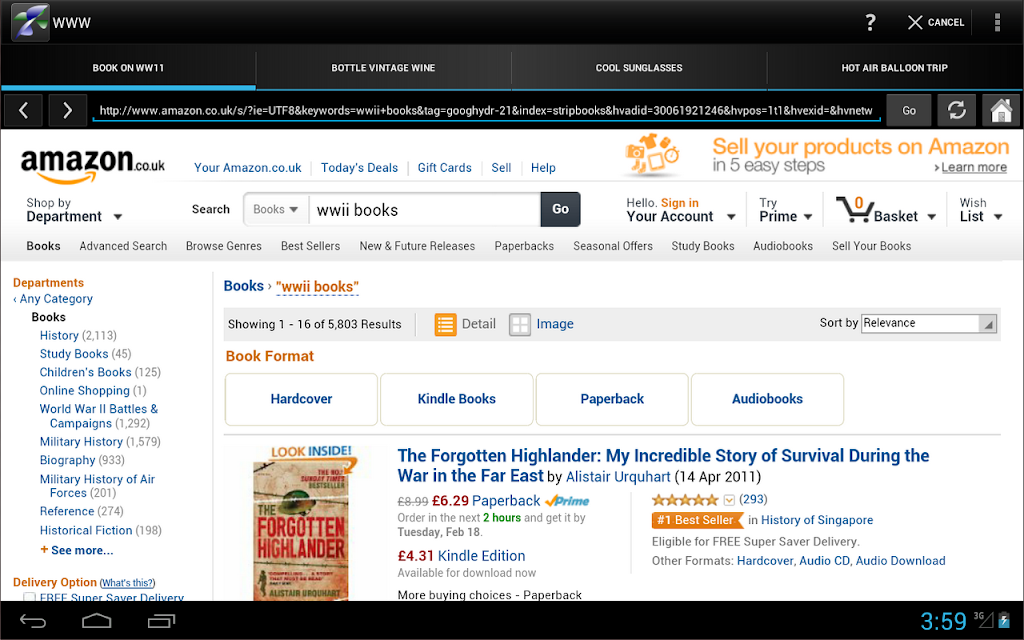Screen dimensions: 1024x640
Task: Filter by Kindle Books format
Action: pos(456,399)
